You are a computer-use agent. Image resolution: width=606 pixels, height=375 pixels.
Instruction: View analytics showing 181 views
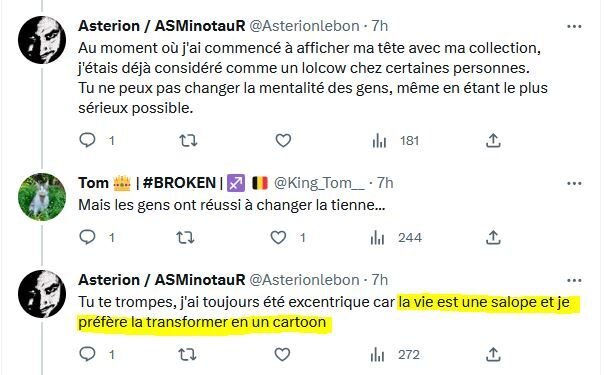tap(396, 141)
